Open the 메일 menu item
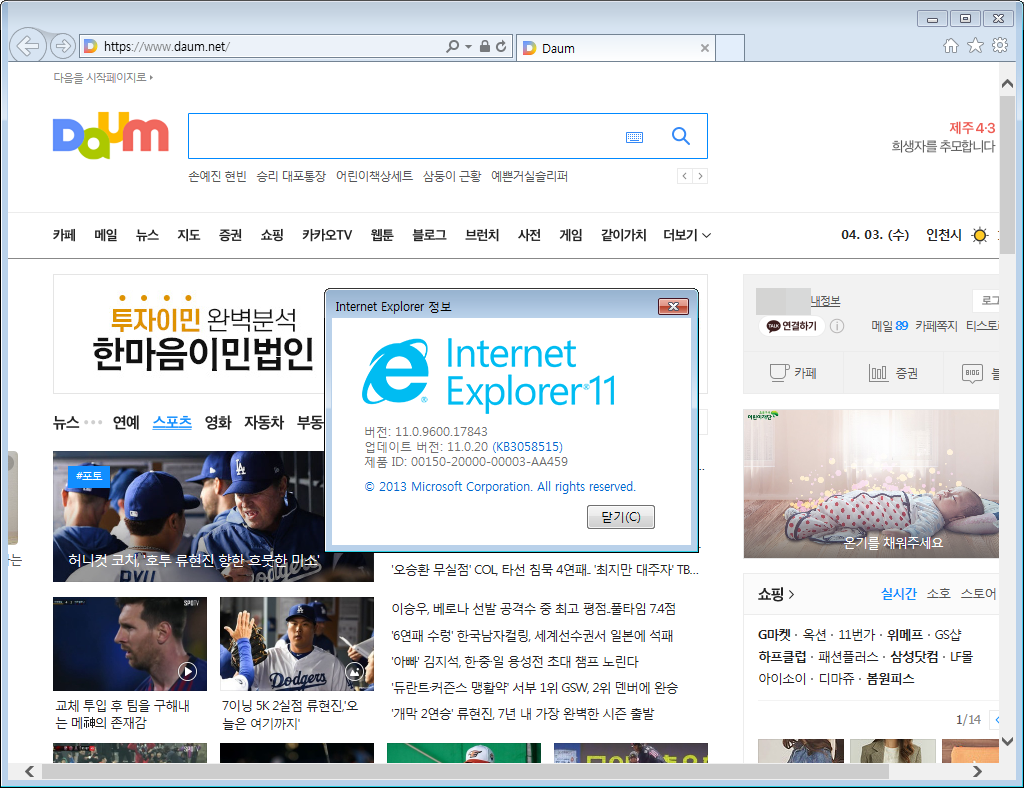The height and width of the screenshot is (788, 1024). [106, 235]
